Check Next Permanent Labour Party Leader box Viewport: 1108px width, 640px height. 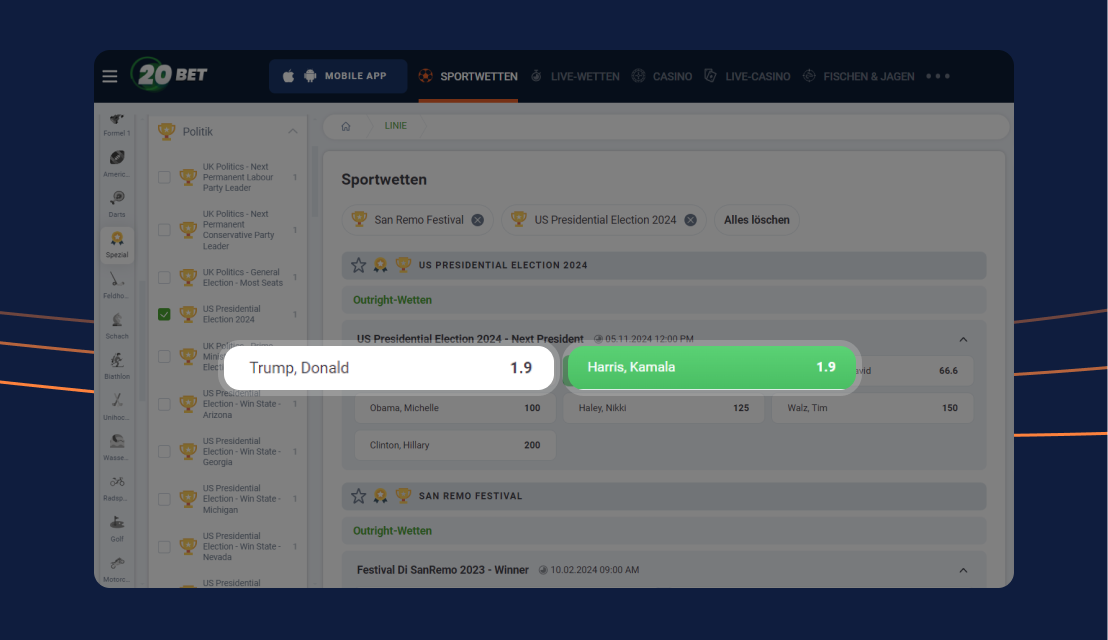tap(164, 177)
